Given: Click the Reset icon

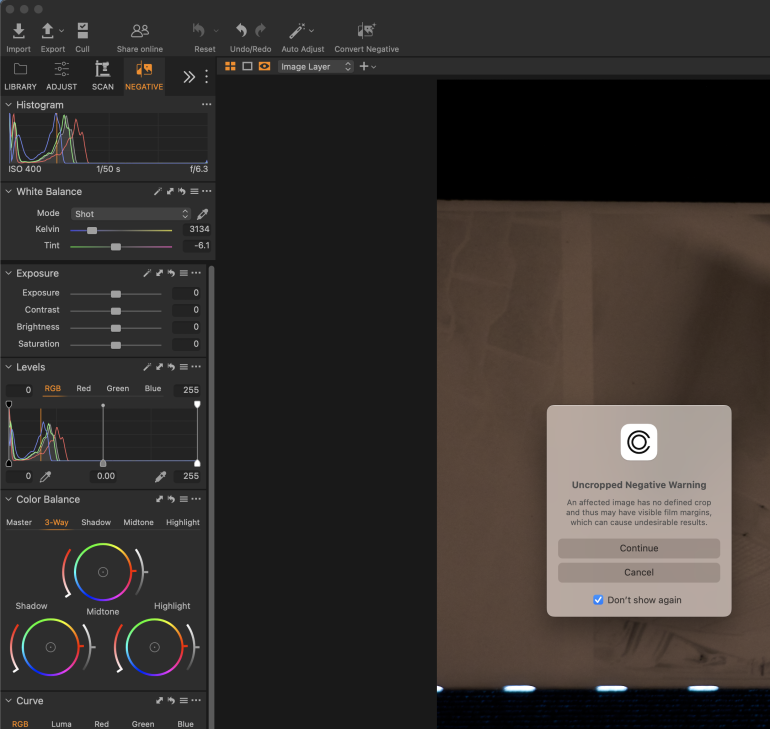Looking at the screenshot, I should 199,30.
